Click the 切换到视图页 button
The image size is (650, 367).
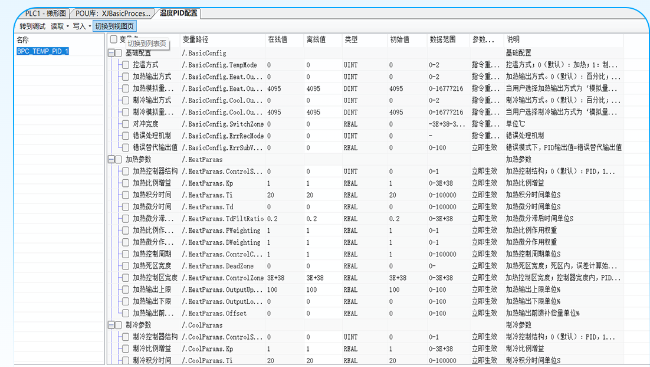pos(114,26)
